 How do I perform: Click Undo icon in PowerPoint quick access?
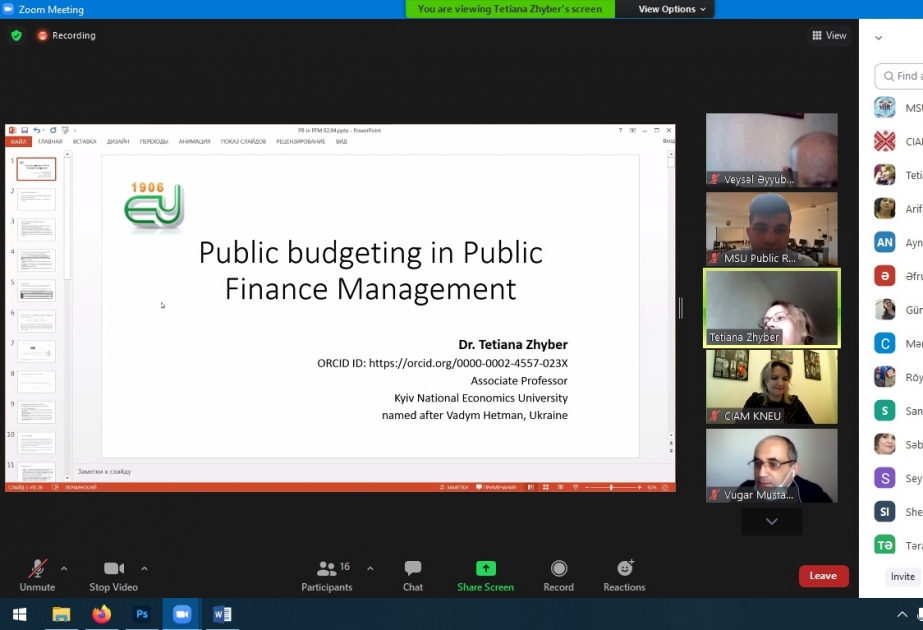(x=37, y=130)
